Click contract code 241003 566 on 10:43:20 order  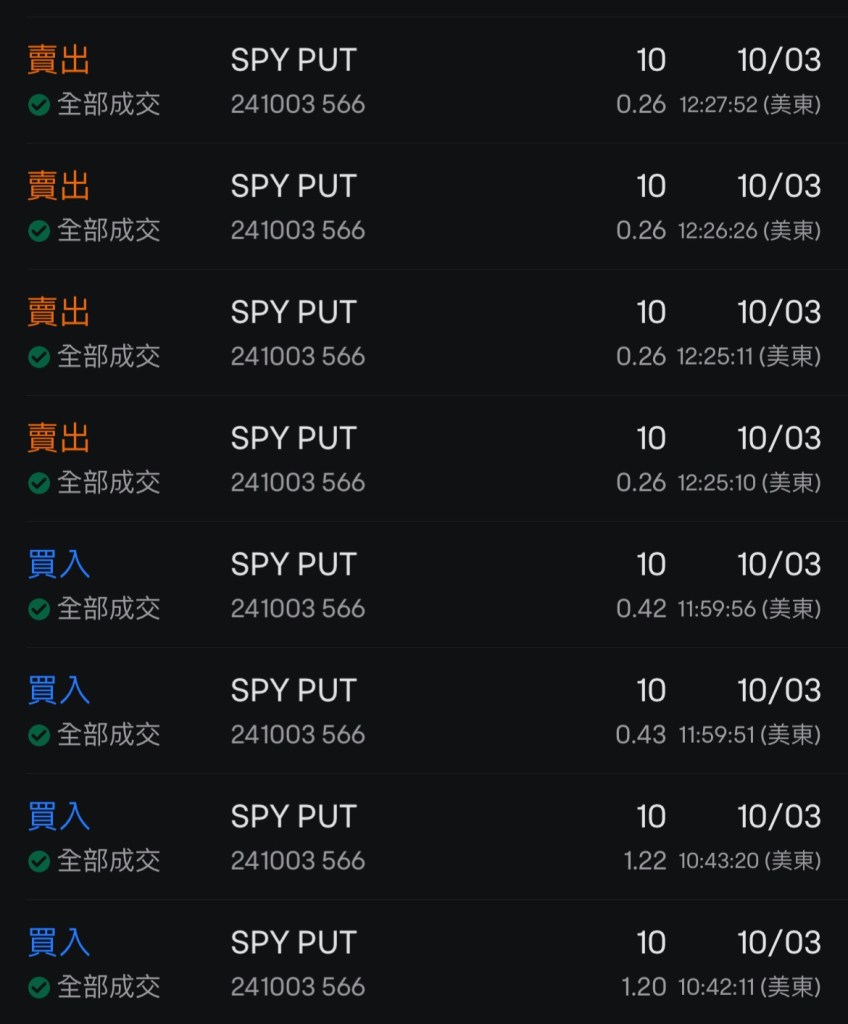click(x=298, y=861)
